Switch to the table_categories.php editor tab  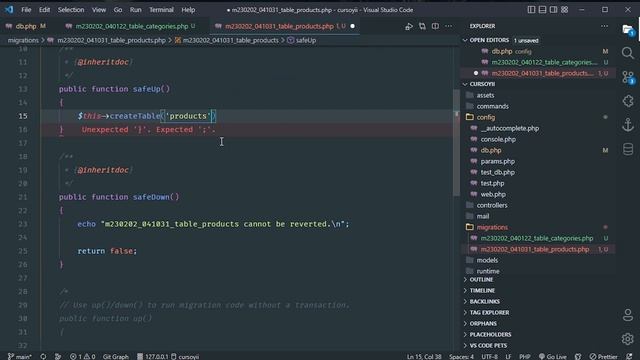131,26
